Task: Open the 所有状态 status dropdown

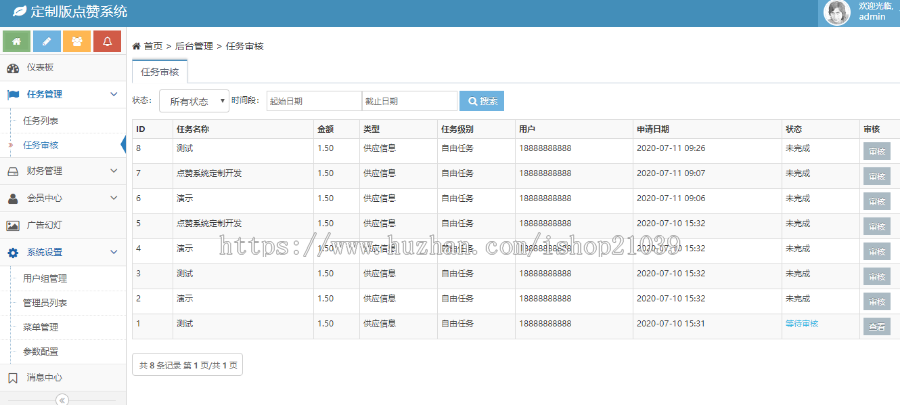Action: pyautogui.click(x=193, y=101)
